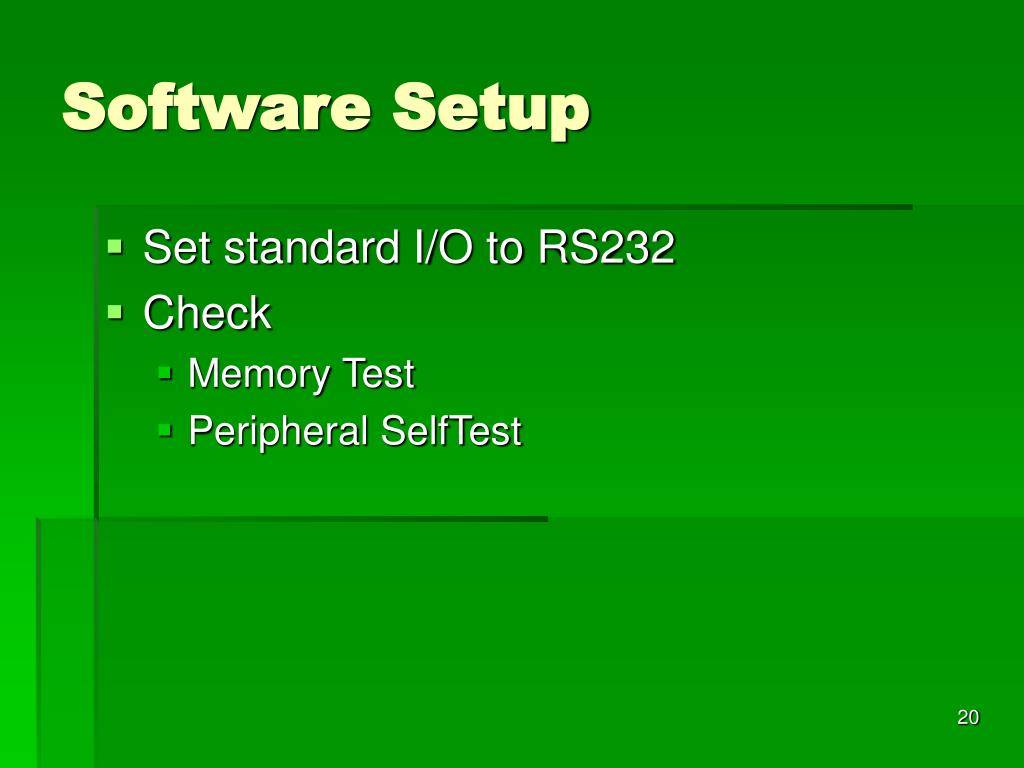
Task: Select the Set standard I/O to RS232 line
Action: pyautogui.click(x=409, y=247)
